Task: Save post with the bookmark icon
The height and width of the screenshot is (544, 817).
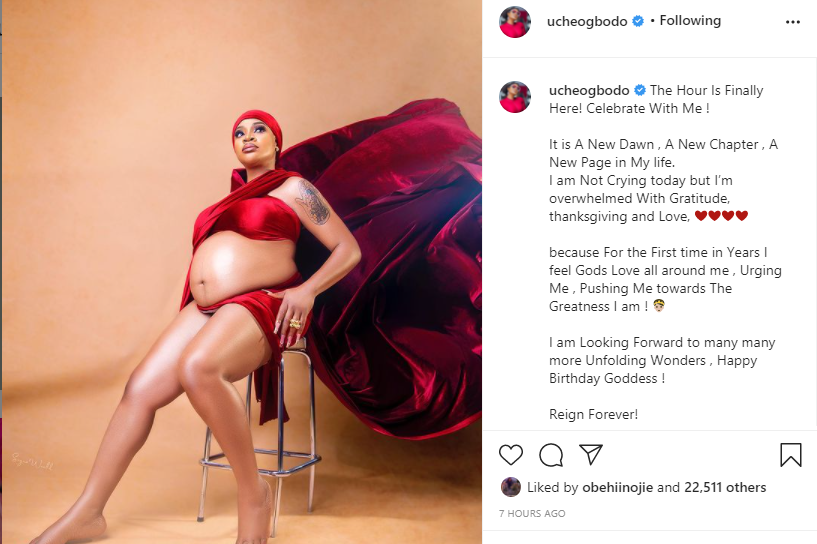Action: 790,454
